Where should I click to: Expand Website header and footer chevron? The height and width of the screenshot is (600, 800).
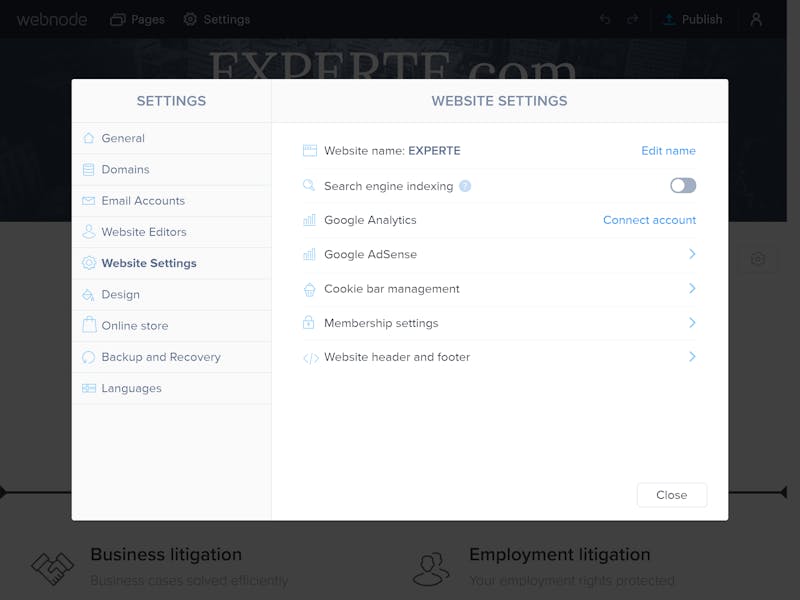(692, 357)
